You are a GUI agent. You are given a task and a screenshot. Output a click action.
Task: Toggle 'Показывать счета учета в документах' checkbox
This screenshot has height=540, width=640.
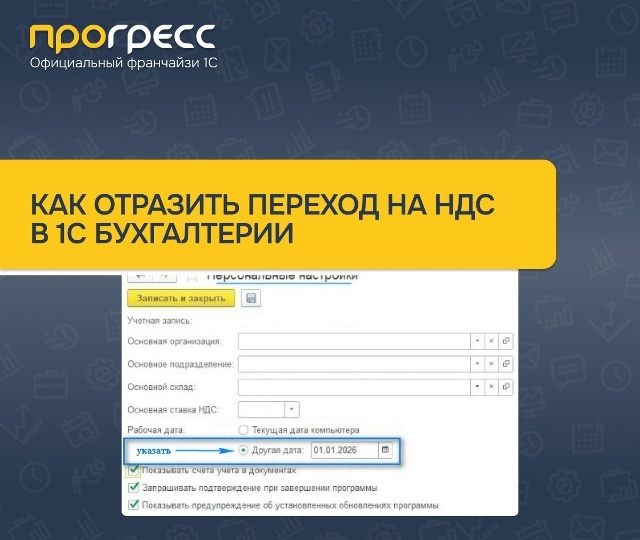(x=133, y=470)
